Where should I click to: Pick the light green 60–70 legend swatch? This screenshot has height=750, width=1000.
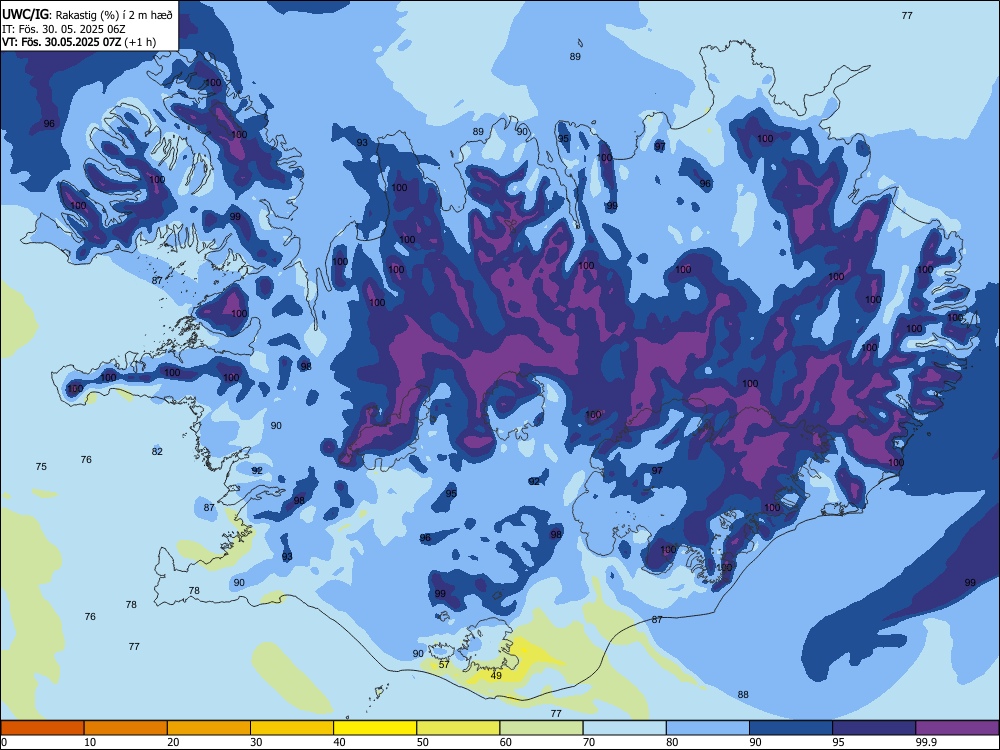pyautogui.click(x=541, y=728)
